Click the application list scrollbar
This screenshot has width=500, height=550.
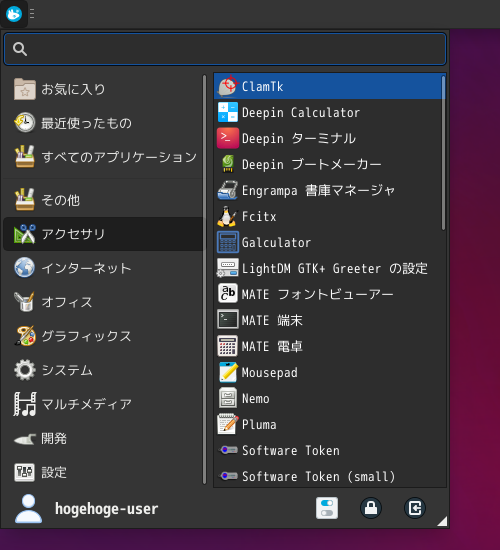click(x=444, y=153)
